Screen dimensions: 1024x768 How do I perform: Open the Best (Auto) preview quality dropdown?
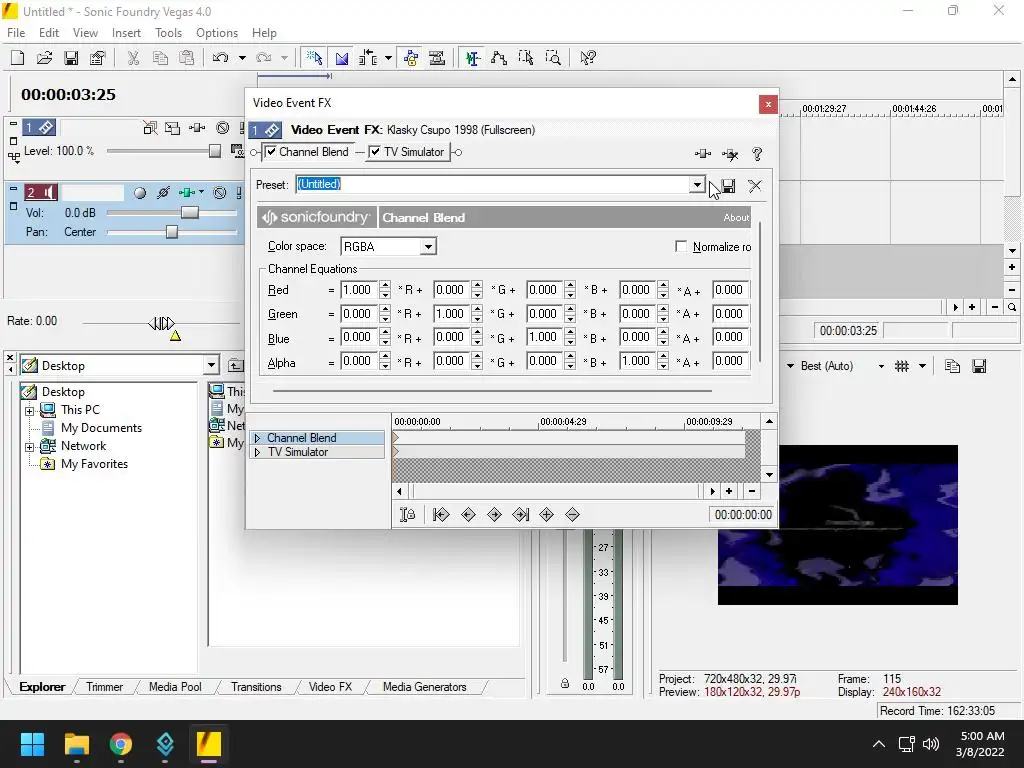881,366
